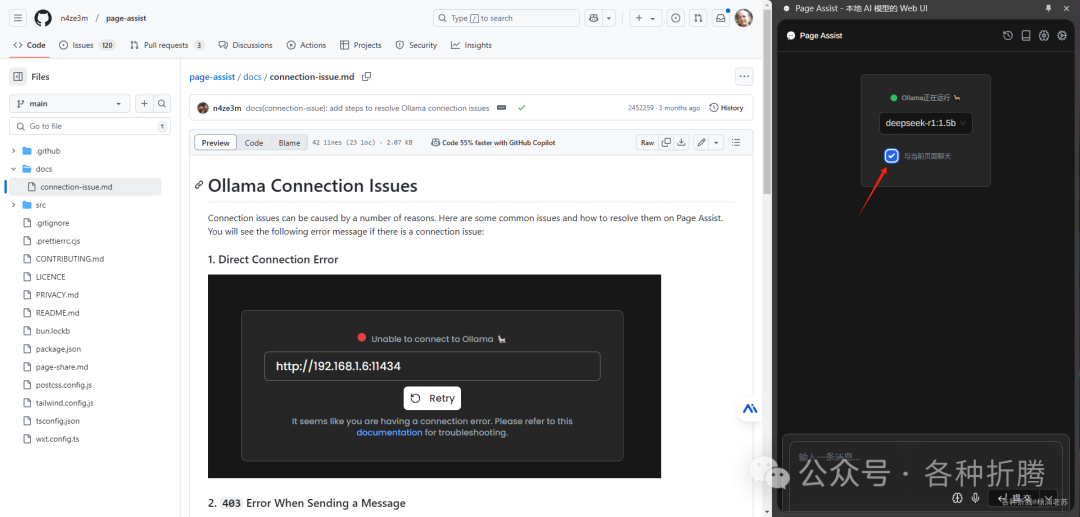1080x517 pixels.
Task: Open the Actions tab
Action: 307,45
